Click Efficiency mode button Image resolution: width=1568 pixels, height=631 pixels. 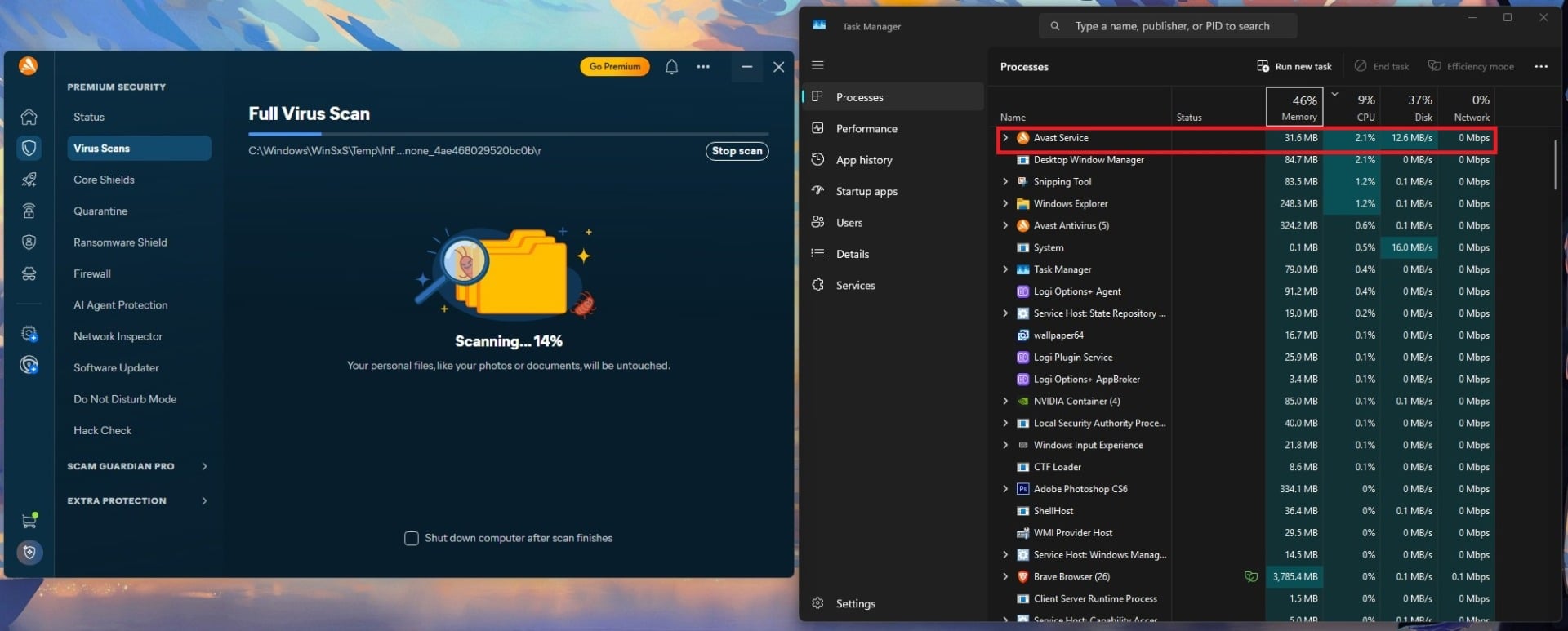pos(1471,67)
